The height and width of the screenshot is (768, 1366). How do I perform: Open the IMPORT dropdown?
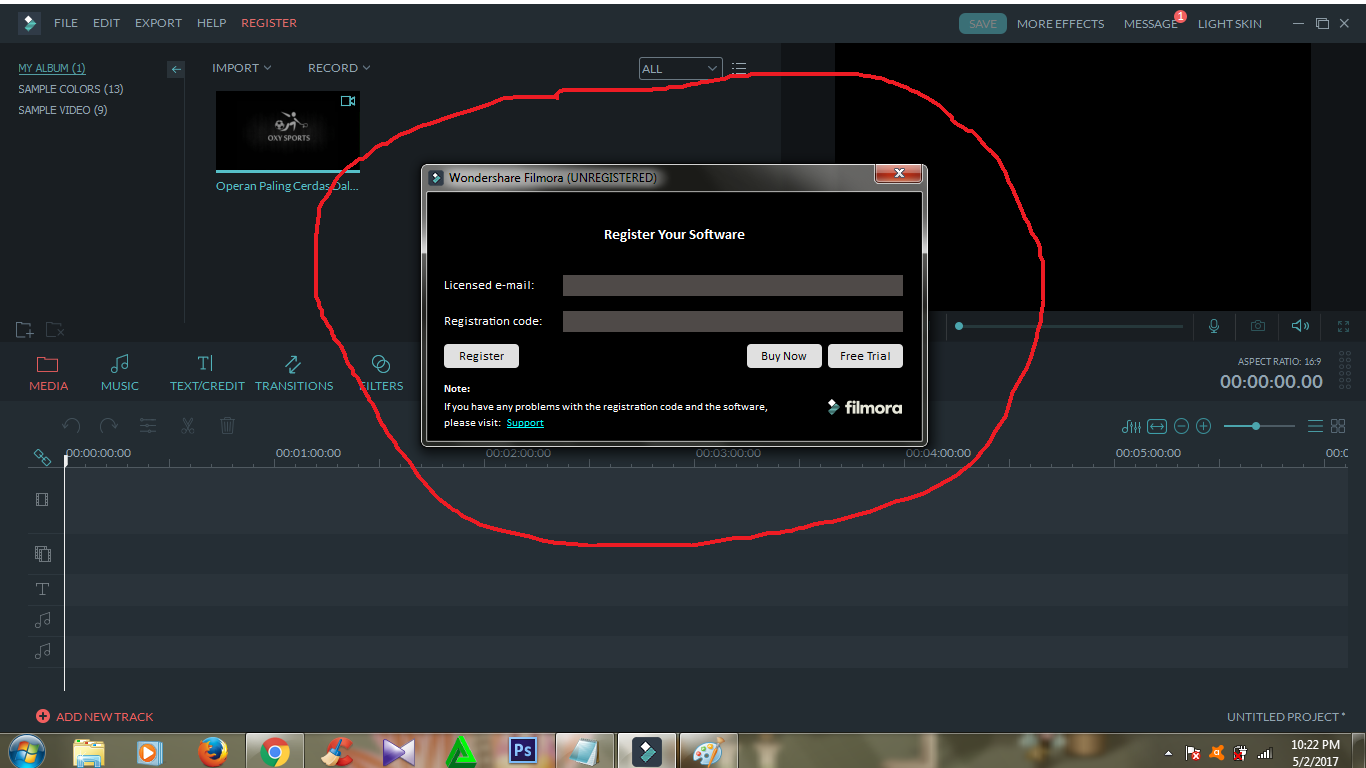242,68
